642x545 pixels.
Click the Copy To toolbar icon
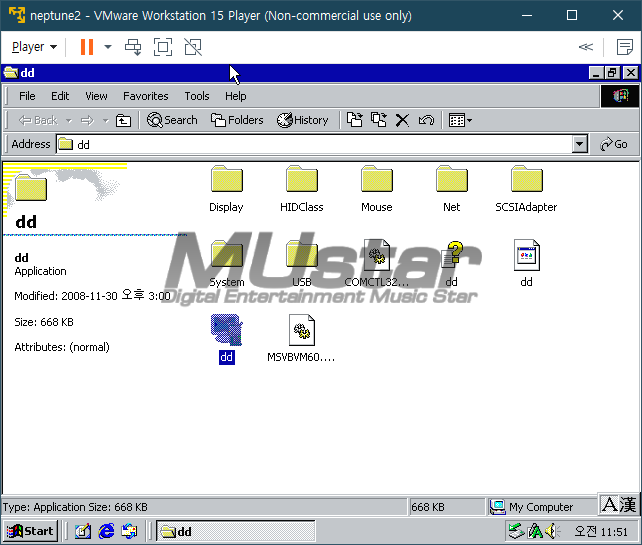click(379, 120)
